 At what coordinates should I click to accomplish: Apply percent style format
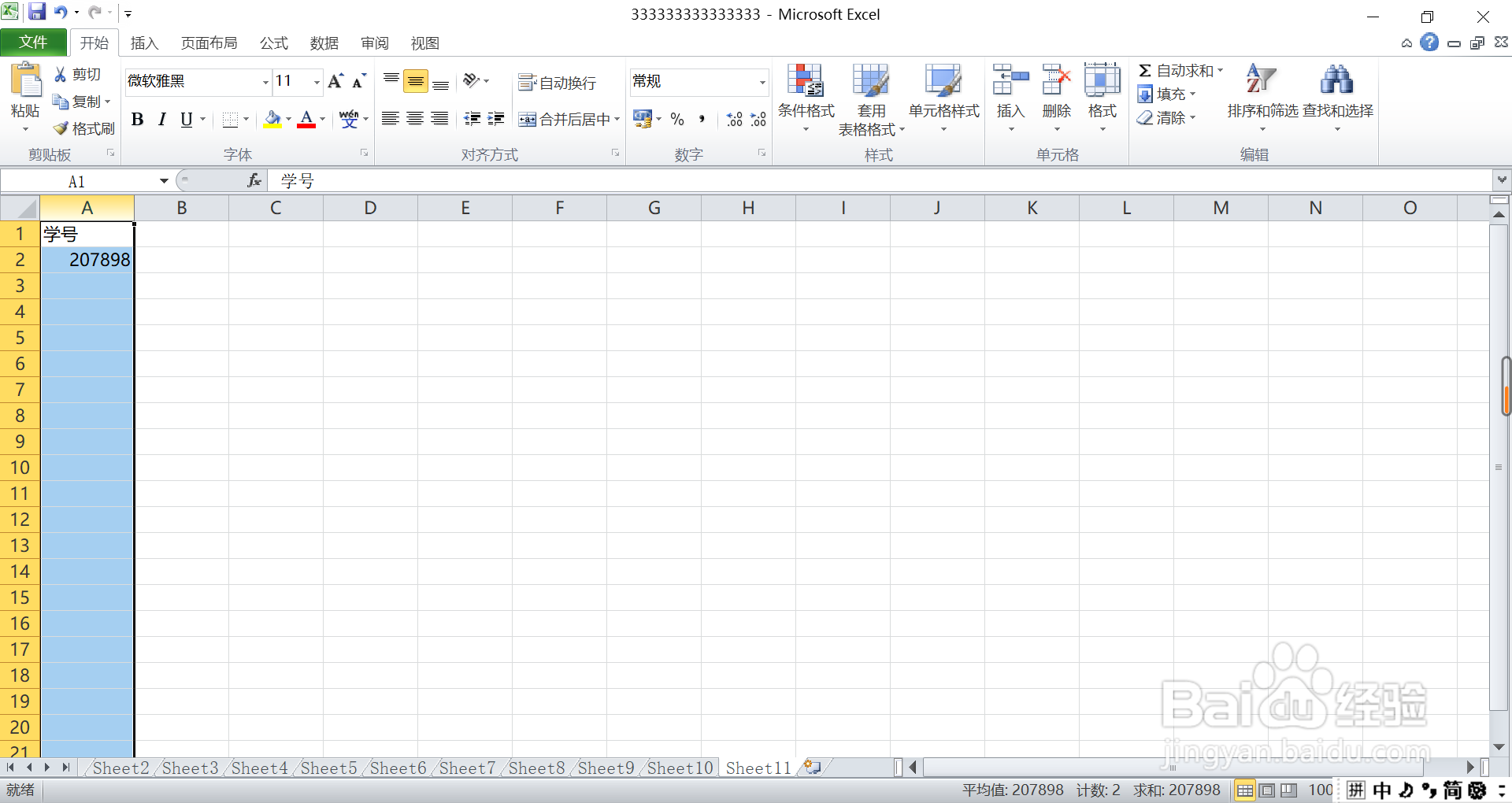tap(677, 119)
